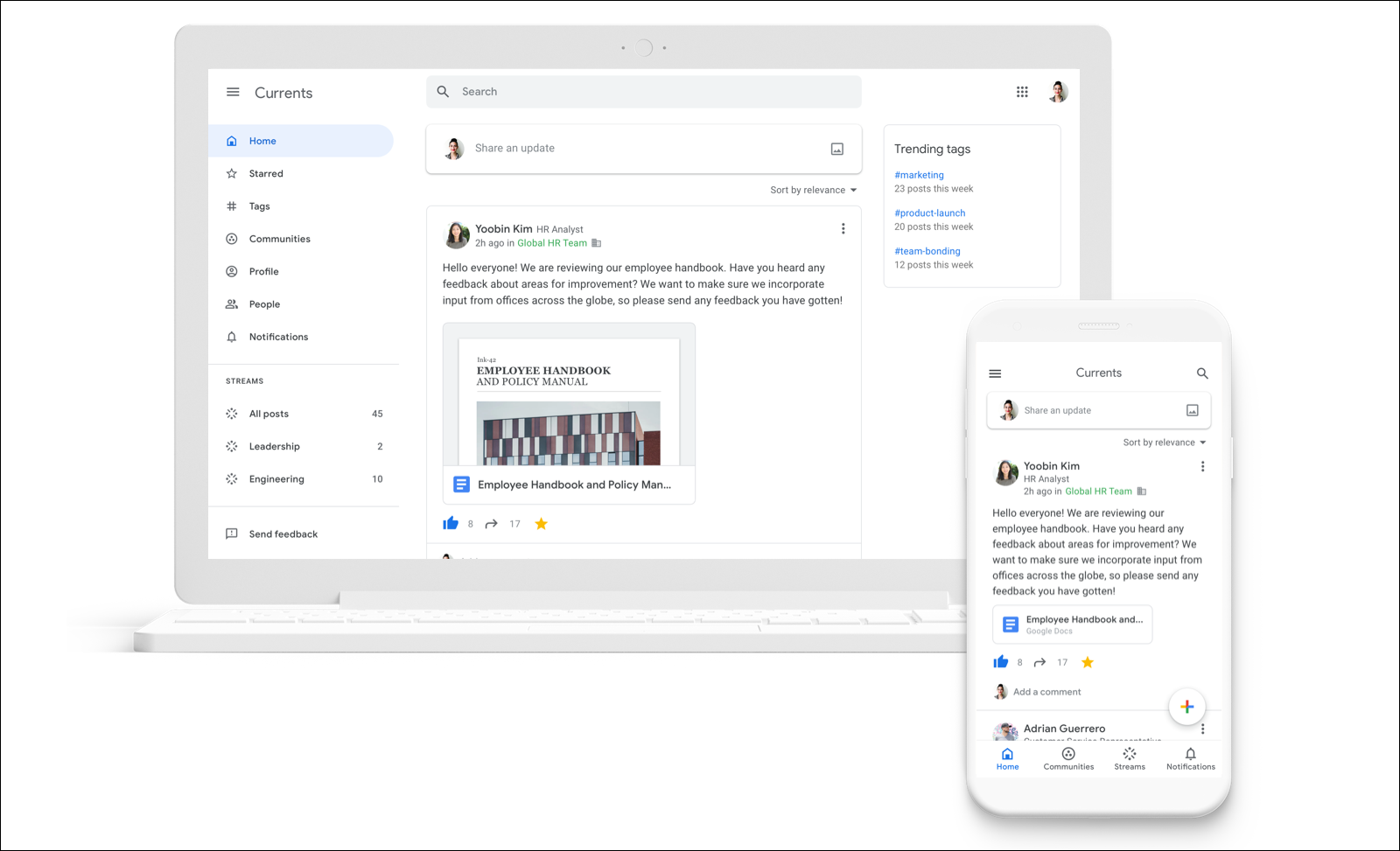Toggle the star on the desktop post
The image size is (1400, 851).
541,524
